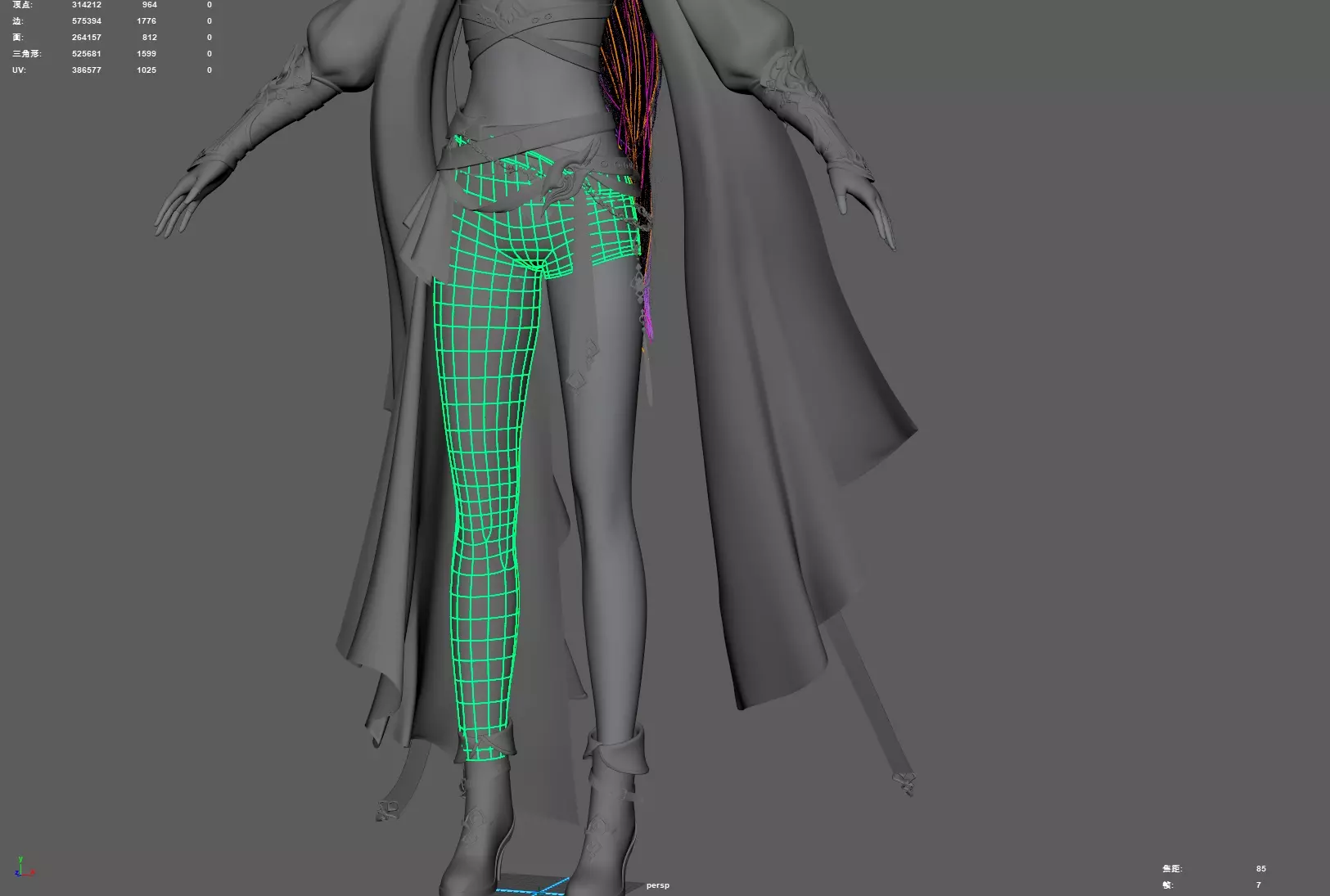Click the total face count 264157
The width and height of the screenshot is (1330, 896).
(x=87, y=38)
